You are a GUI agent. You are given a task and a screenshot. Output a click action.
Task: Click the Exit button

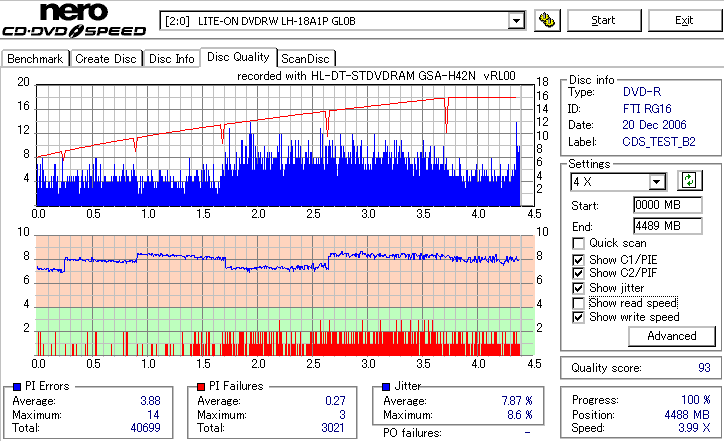tap(684, 20)
